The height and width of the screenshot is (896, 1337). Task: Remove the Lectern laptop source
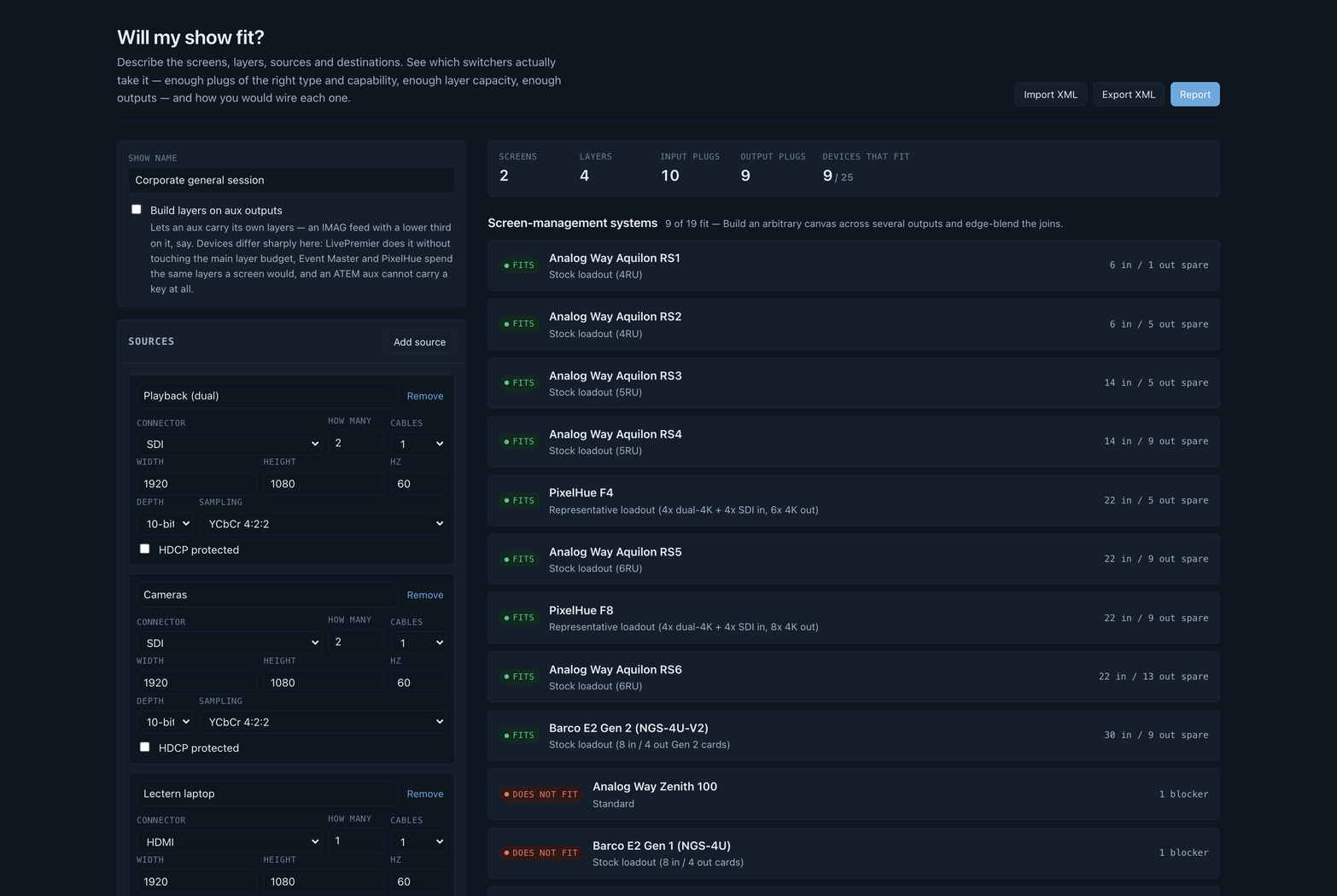click(425, 794)
